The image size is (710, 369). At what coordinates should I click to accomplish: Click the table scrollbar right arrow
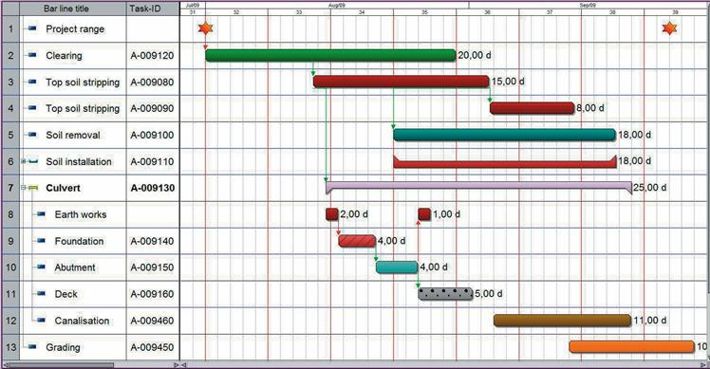point(176,364)
